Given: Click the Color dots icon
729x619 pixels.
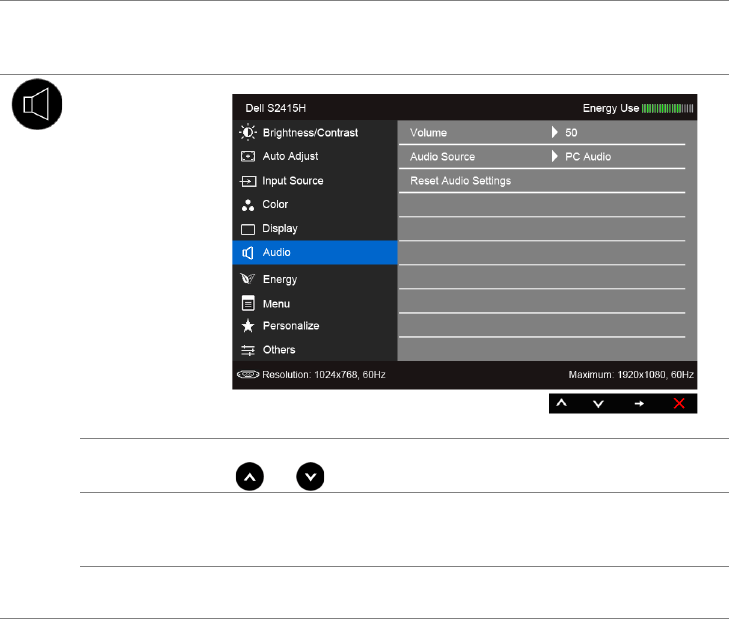Looking at the screenshot, I should (248, 205).
